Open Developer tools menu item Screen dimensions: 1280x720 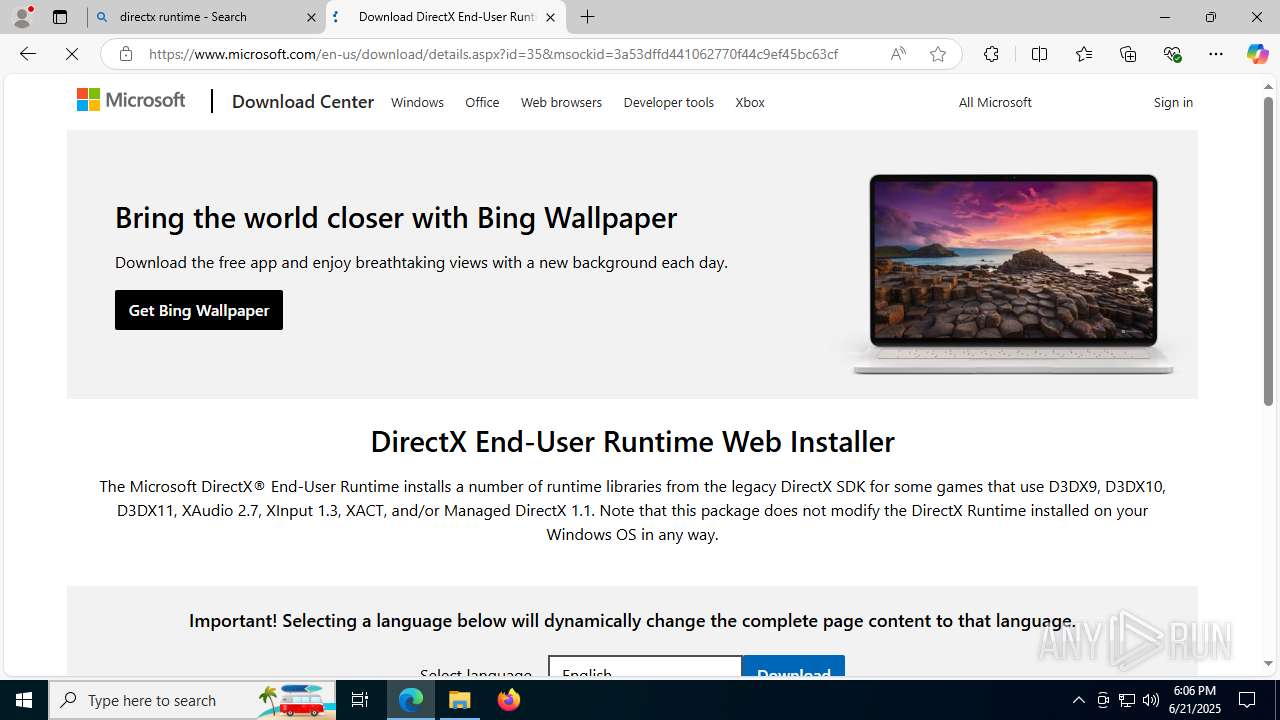click(669, 102)
